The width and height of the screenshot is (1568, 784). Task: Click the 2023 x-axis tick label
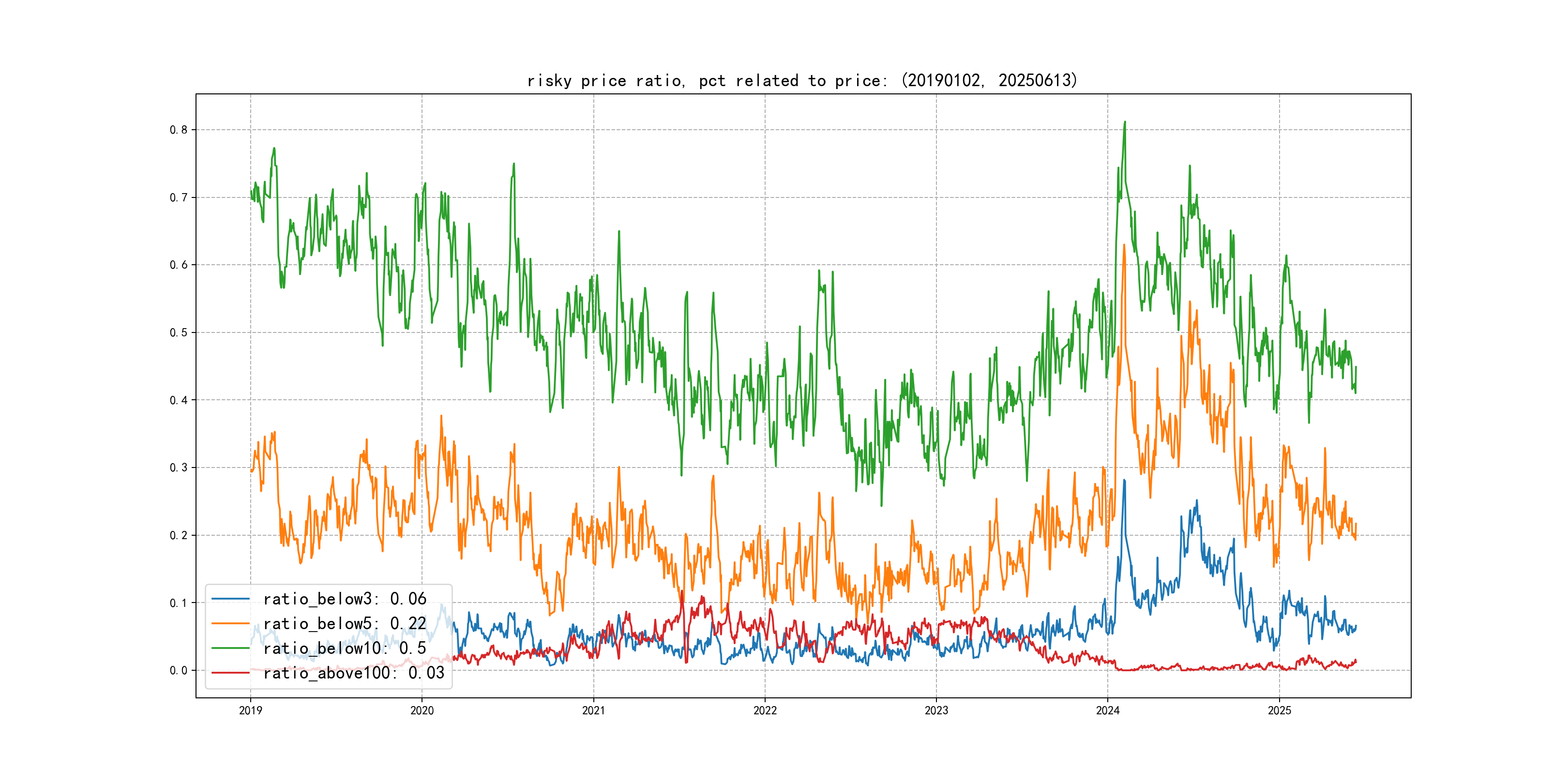click(936, 710)
